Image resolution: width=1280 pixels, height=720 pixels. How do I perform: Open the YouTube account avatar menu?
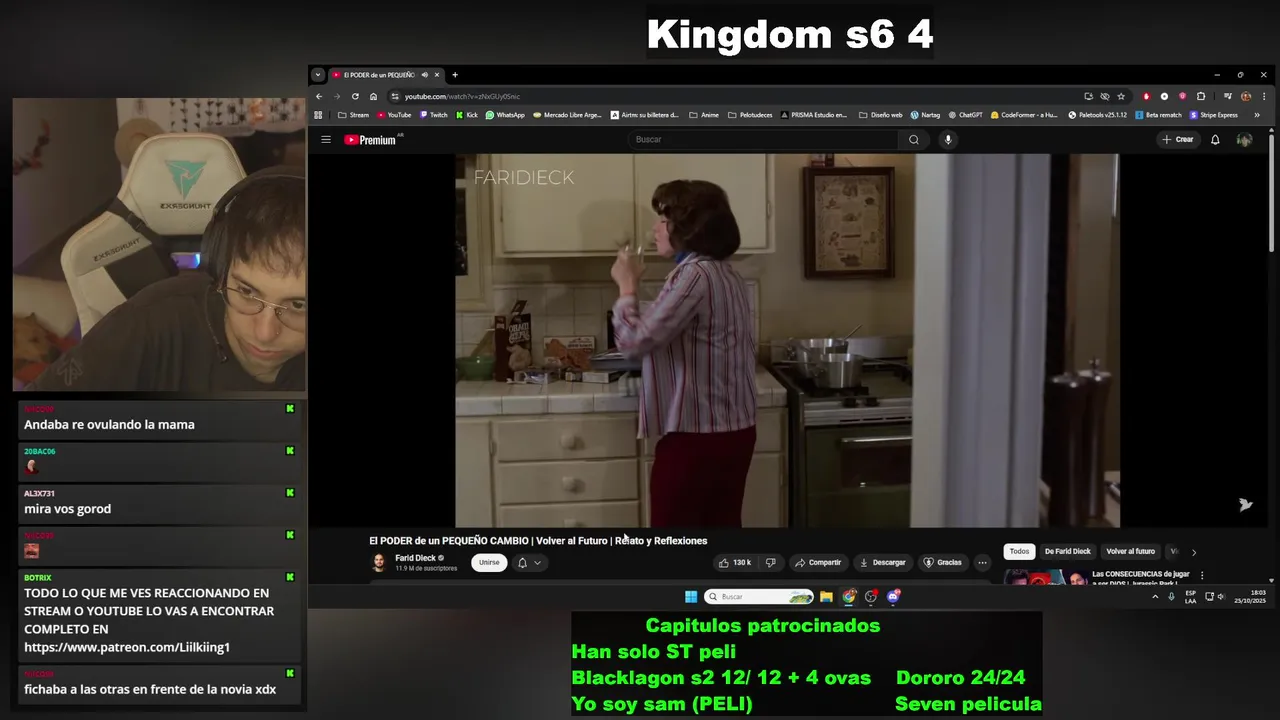[x=1244, y=140]
